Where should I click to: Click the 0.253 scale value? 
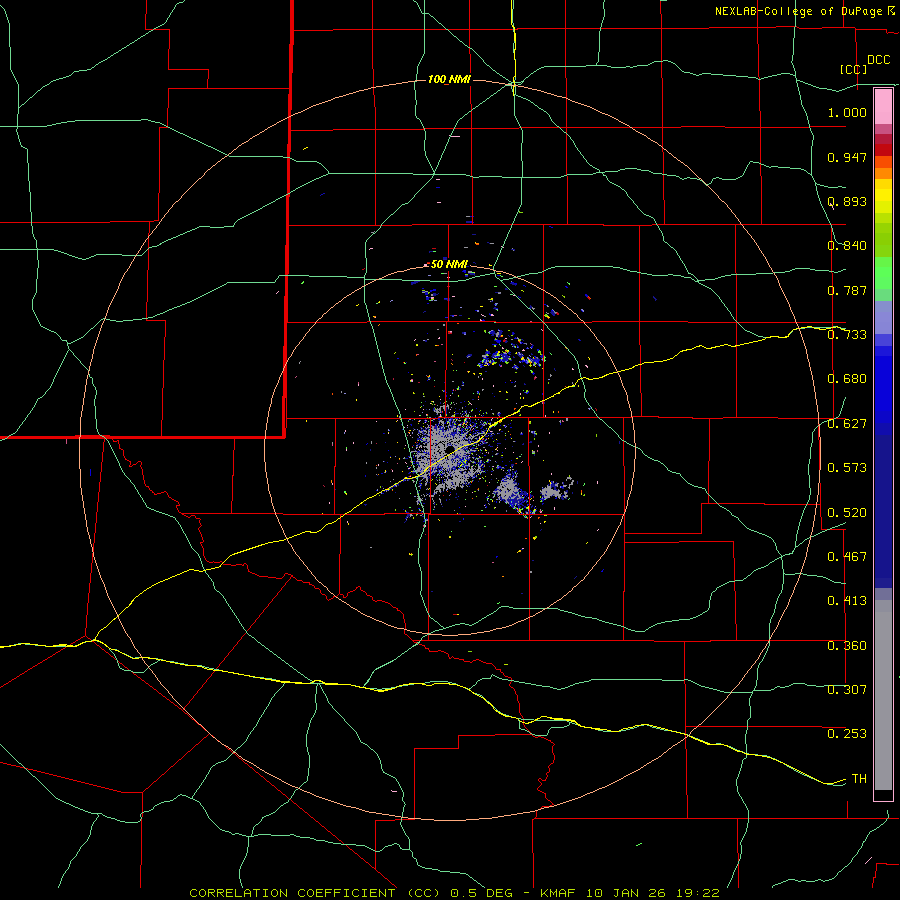[847, 734]
